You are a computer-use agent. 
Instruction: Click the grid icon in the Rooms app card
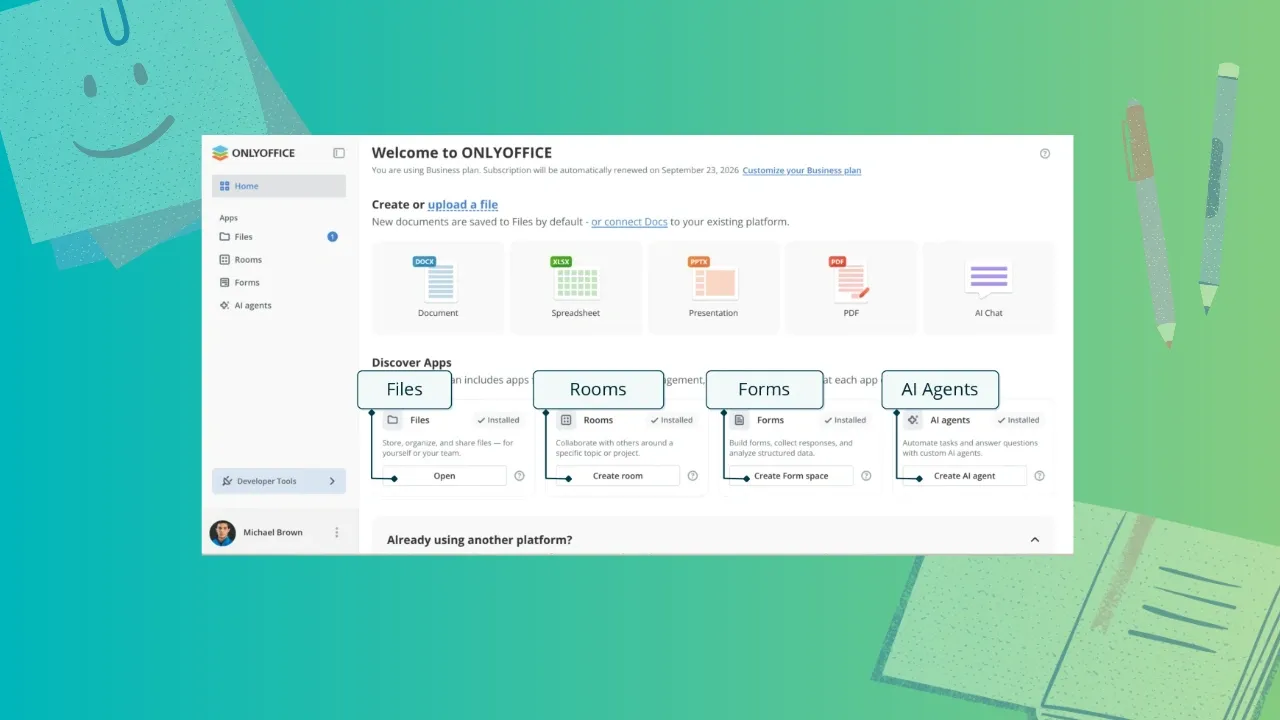(x=566, y=420)
